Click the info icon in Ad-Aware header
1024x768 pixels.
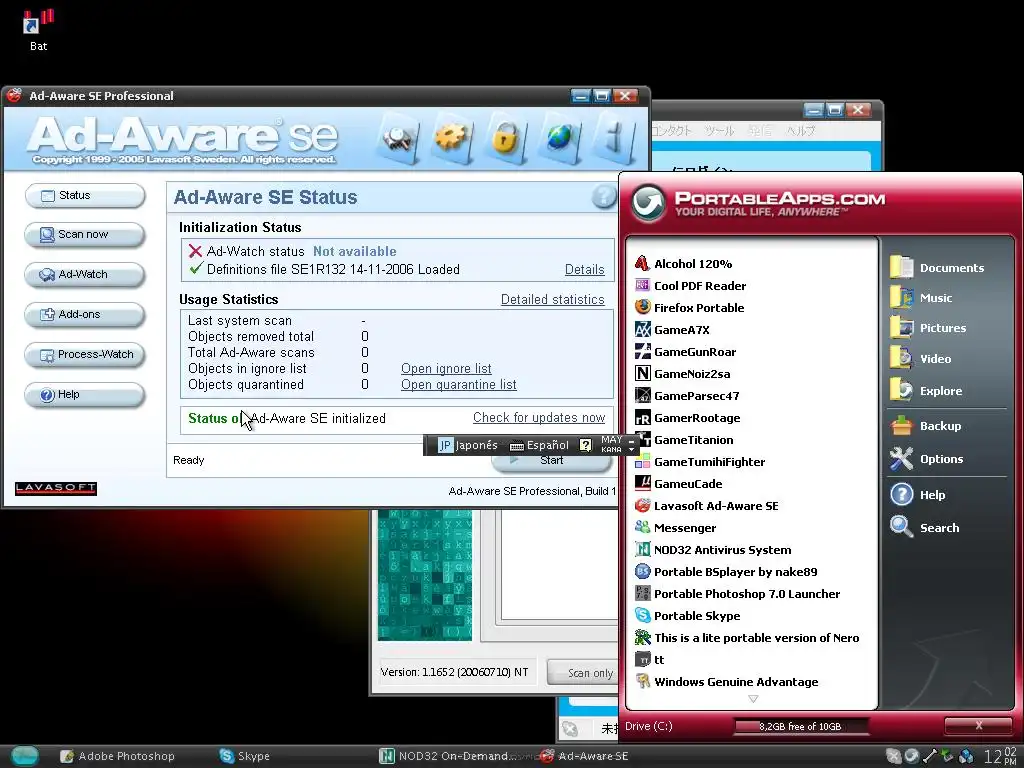613,139
